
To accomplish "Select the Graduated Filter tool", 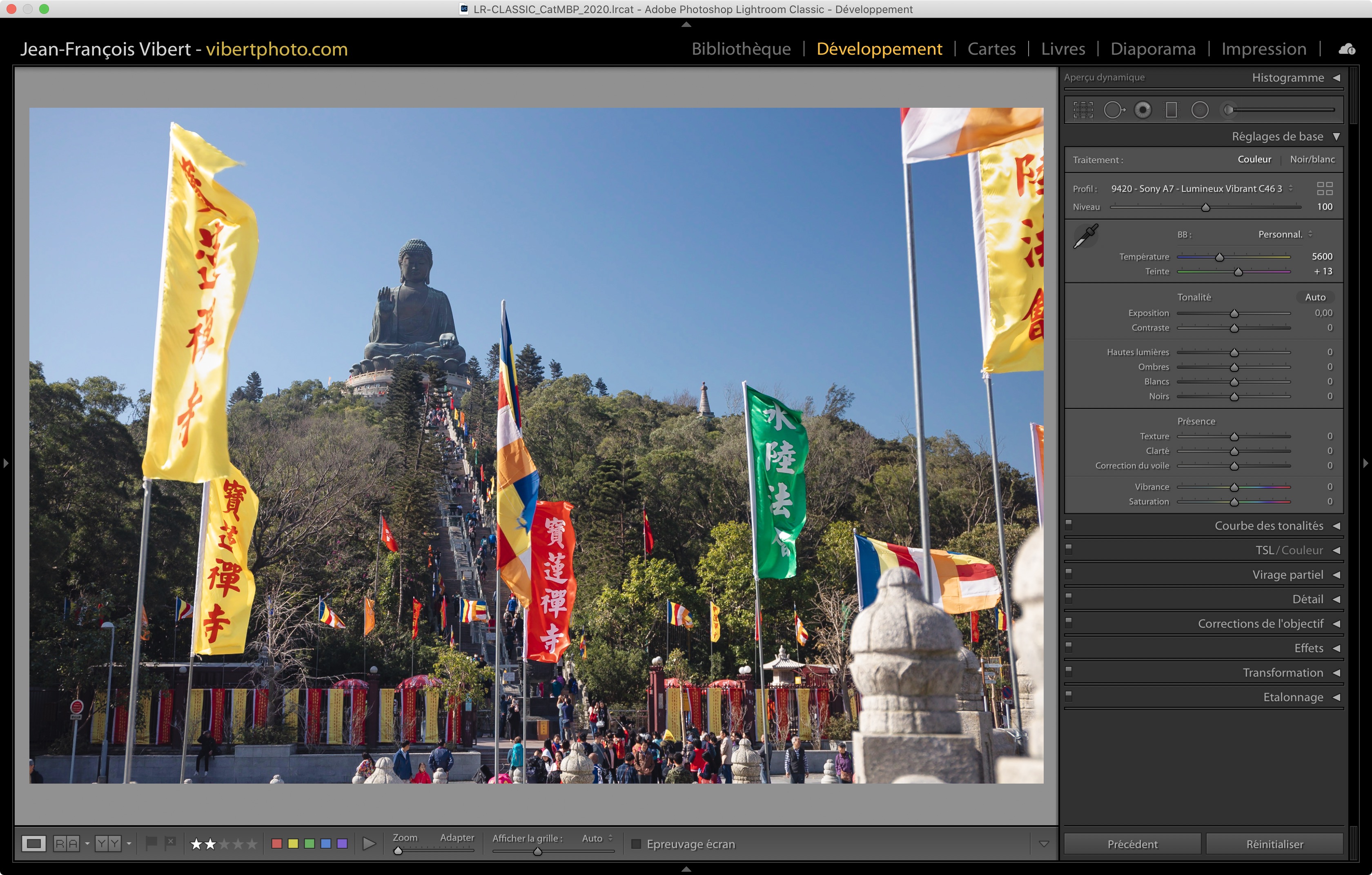I will pyautogui.click(x=1172, y=110).
